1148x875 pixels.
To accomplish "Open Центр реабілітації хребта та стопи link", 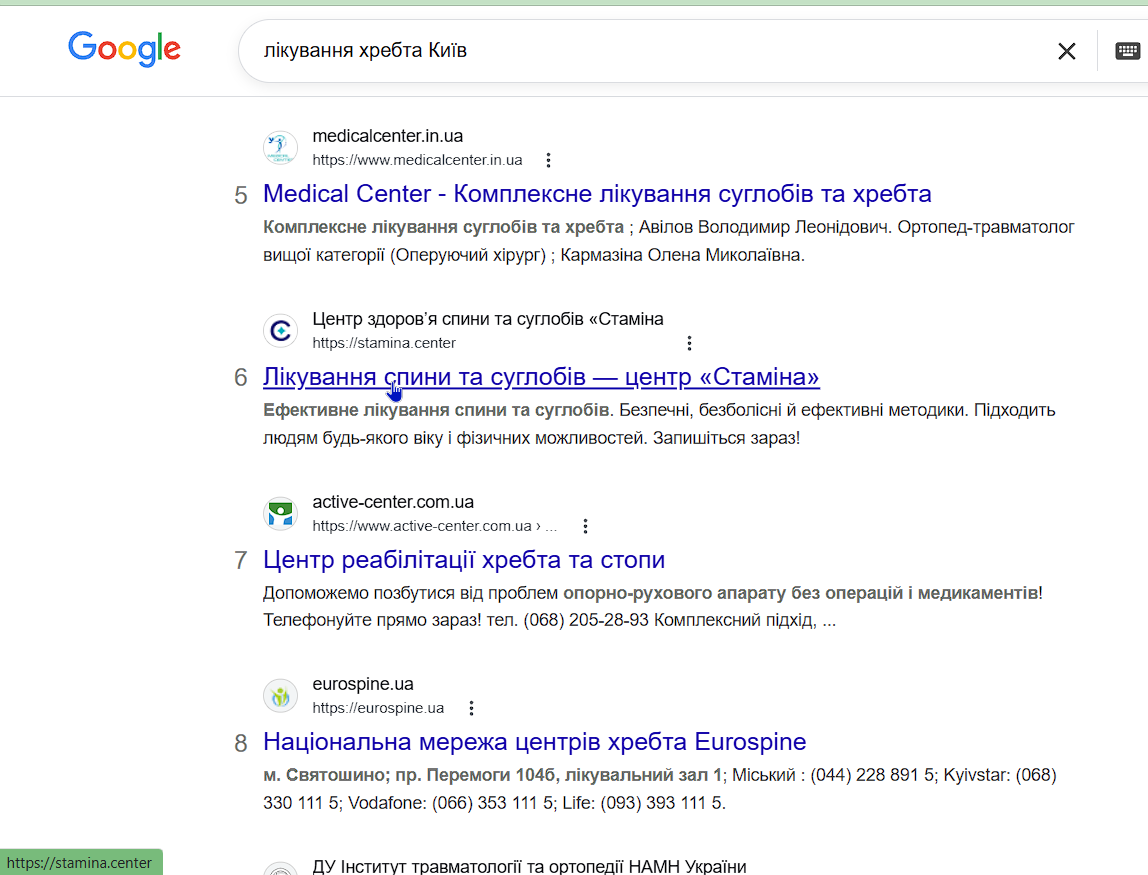I will [x=464, y=560].
